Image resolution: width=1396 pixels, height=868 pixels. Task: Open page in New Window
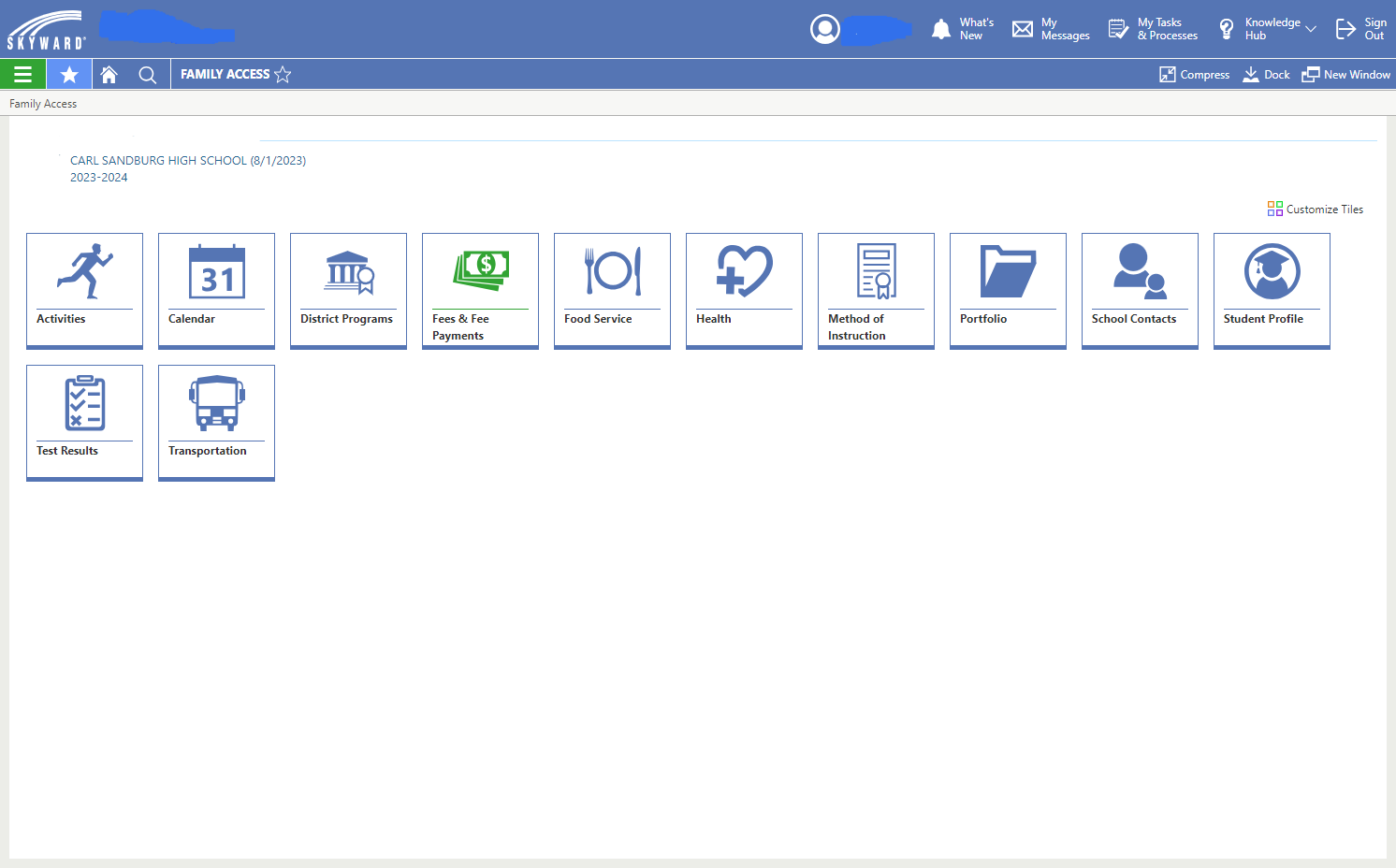point(1346,75)
